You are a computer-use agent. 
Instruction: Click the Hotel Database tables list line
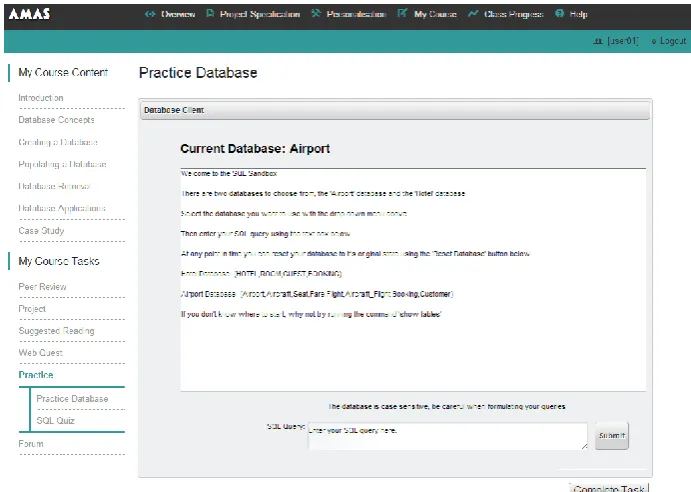coord(261,274)
